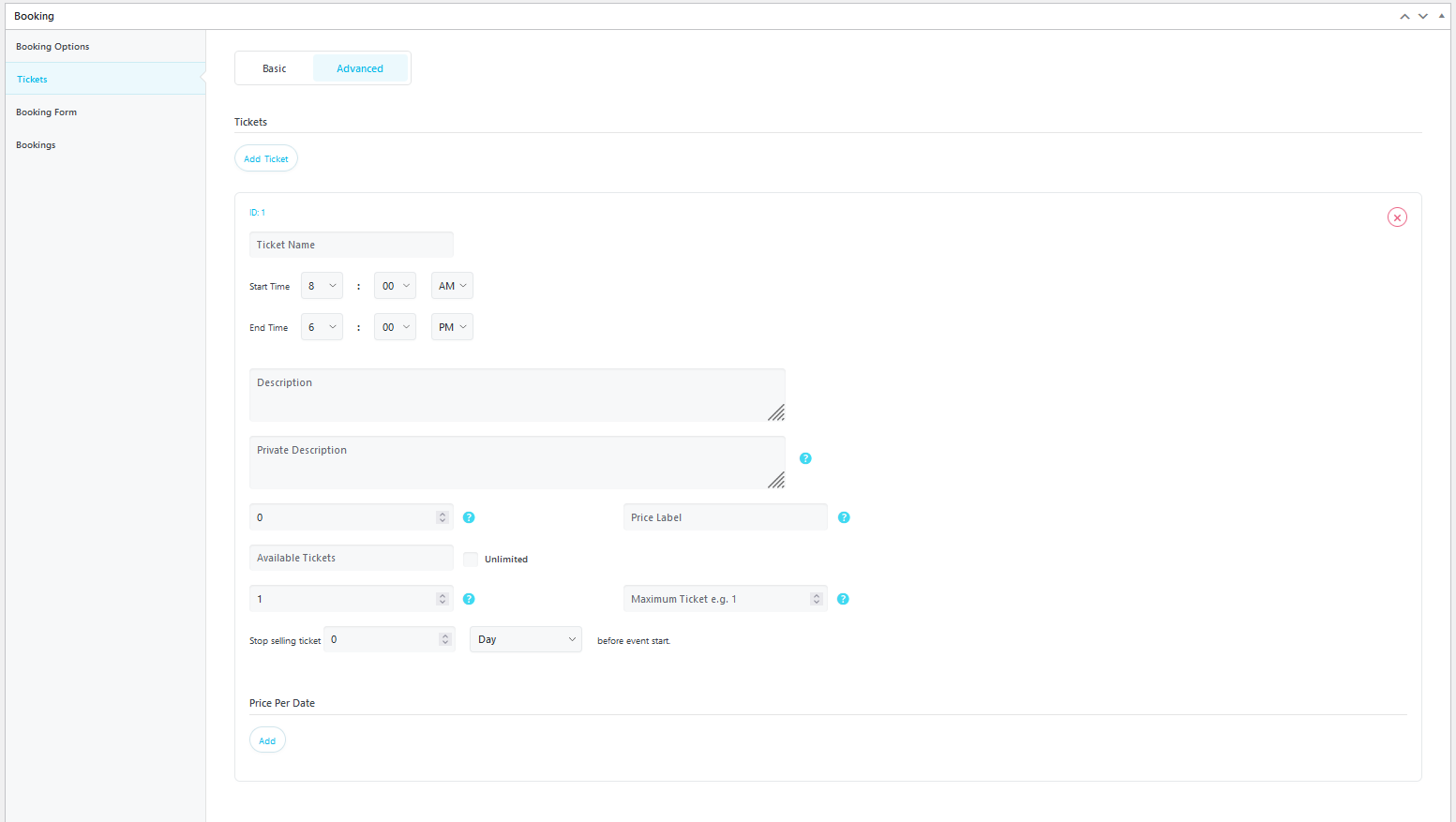
Task: Focus the Ticket Name field
Action: tap(352, 245)
